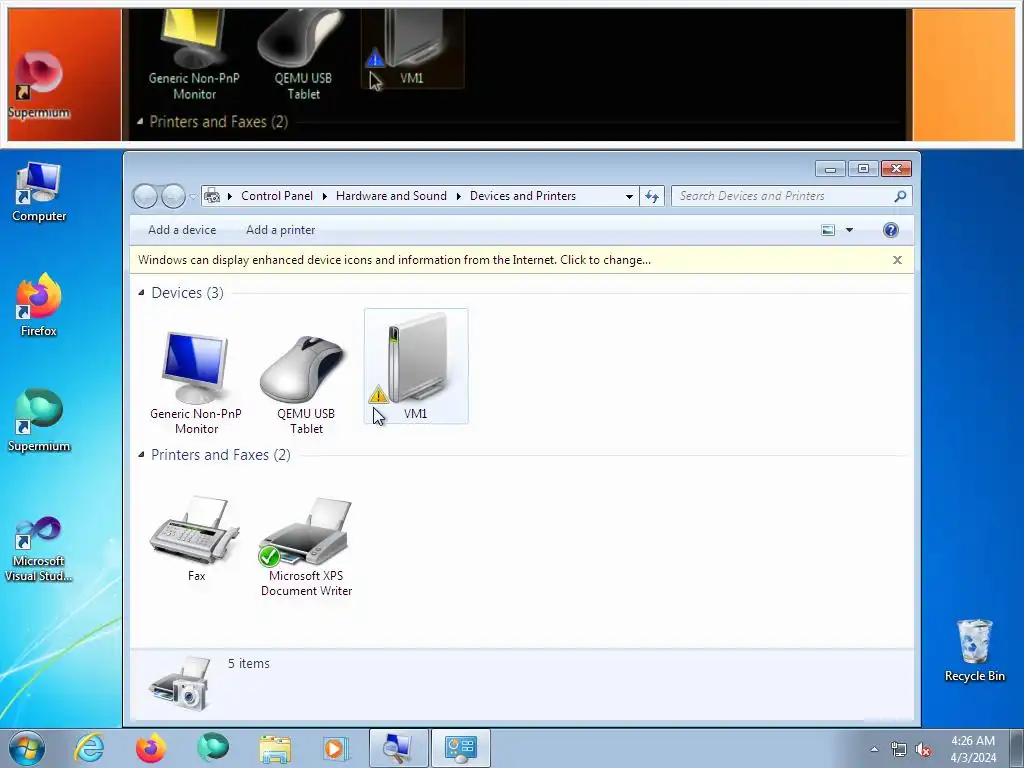Image resolution: width=1024 pixels, height=768 pixels.
Task: Click the yellow warning badge on VM1
Action: [378, 394]
